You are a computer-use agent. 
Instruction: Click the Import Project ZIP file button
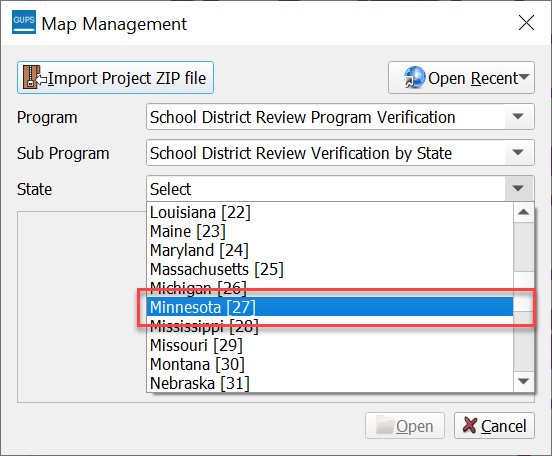[115, 78]
